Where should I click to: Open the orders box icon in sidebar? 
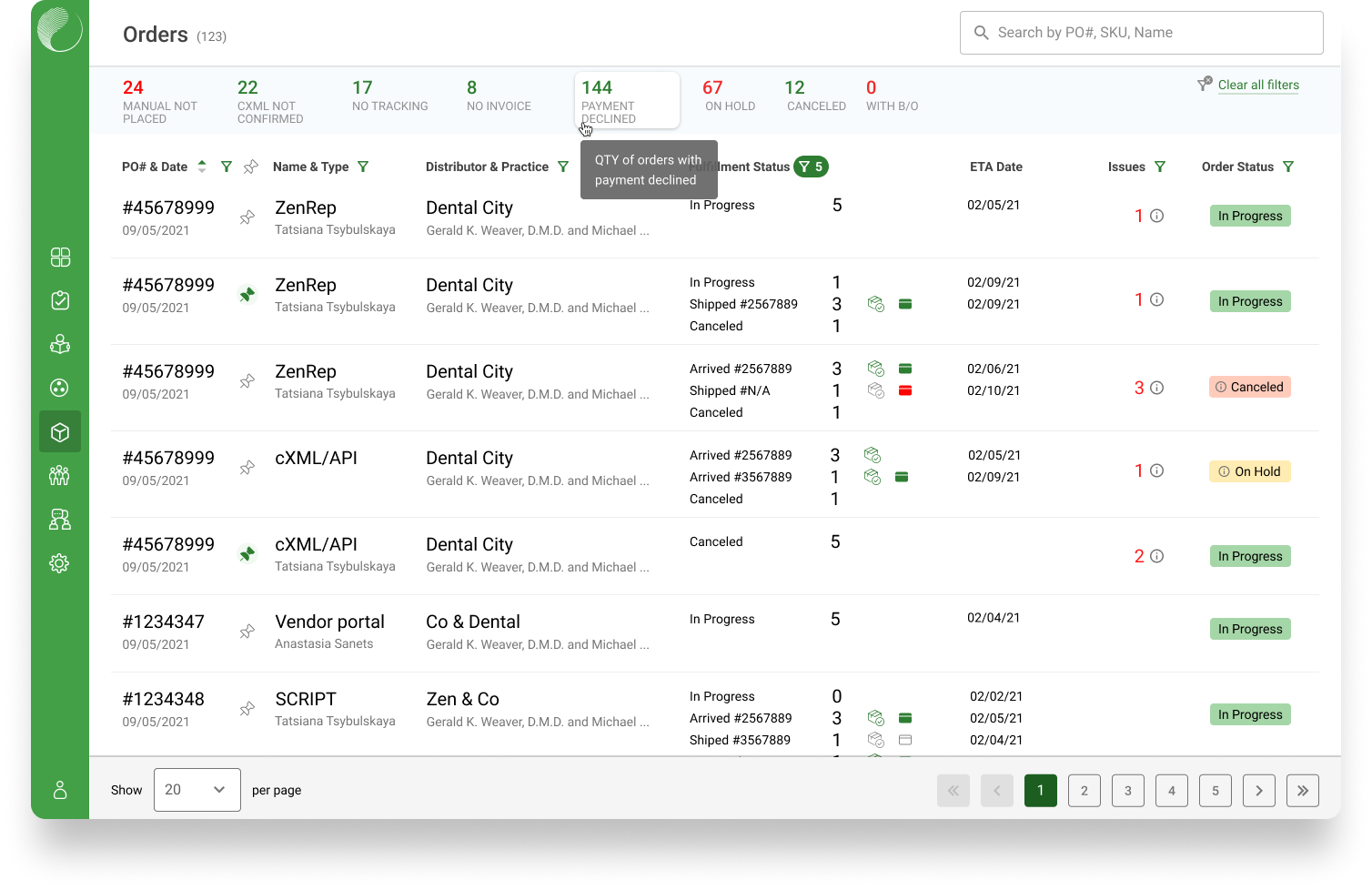tap(60, 432)
